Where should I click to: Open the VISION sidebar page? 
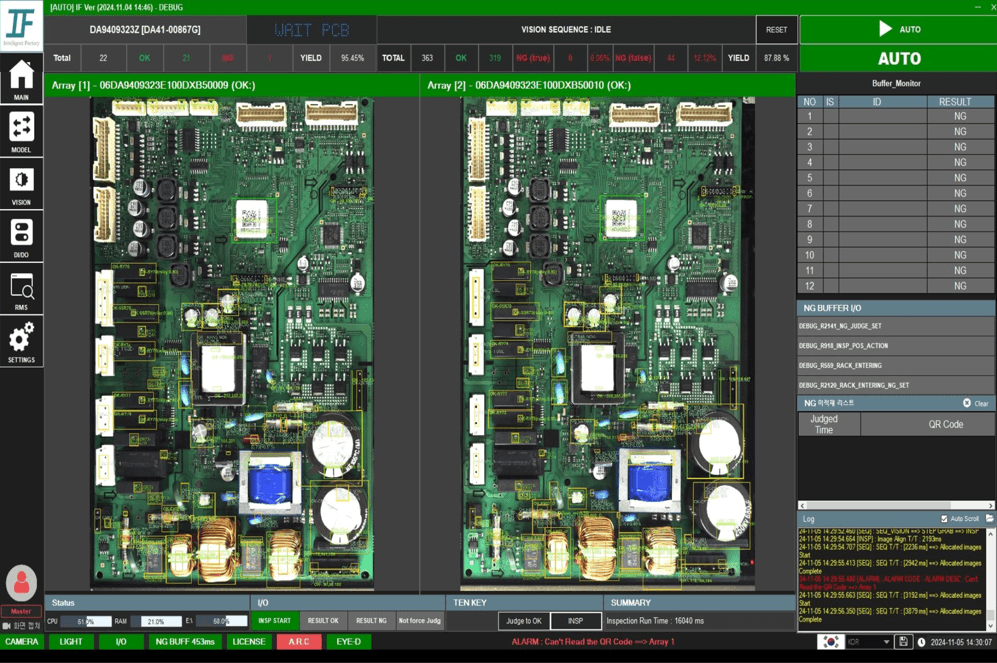(x=21, y=184)
